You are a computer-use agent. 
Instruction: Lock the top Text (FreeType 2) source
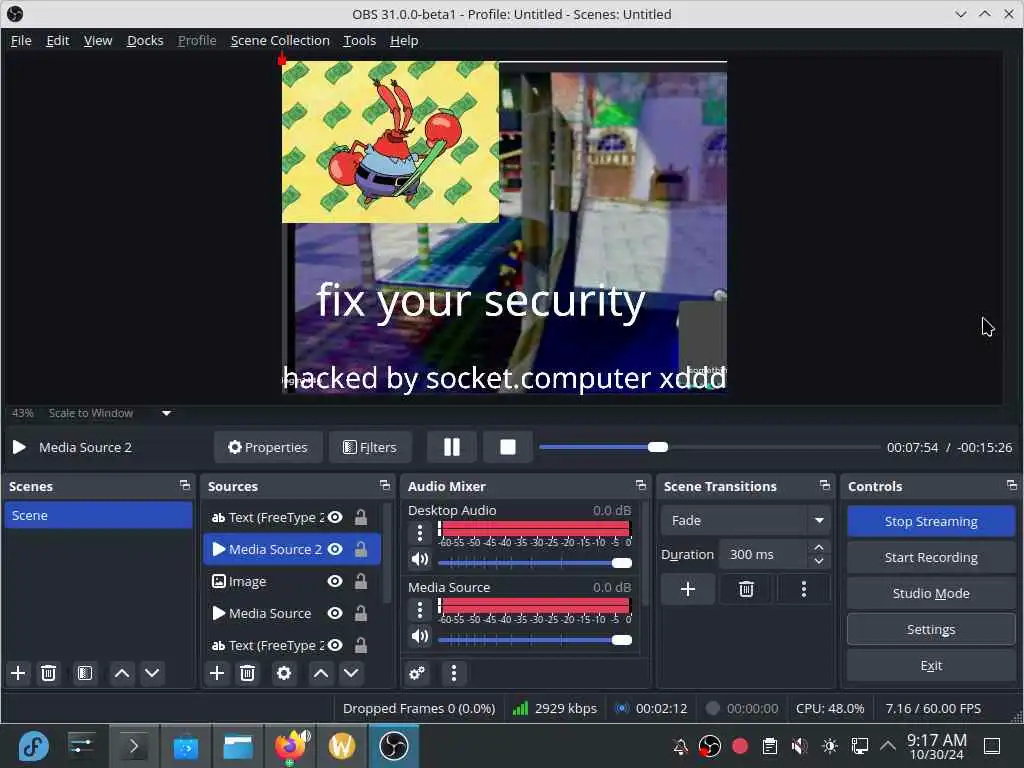pyautogui.click(x=360, y=517)
